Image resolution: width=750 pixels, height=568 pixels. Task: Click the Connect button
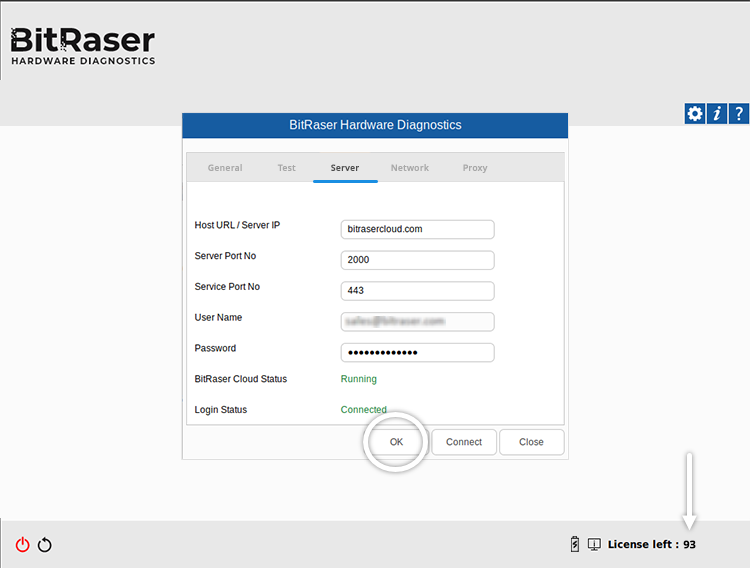point(464,442)
